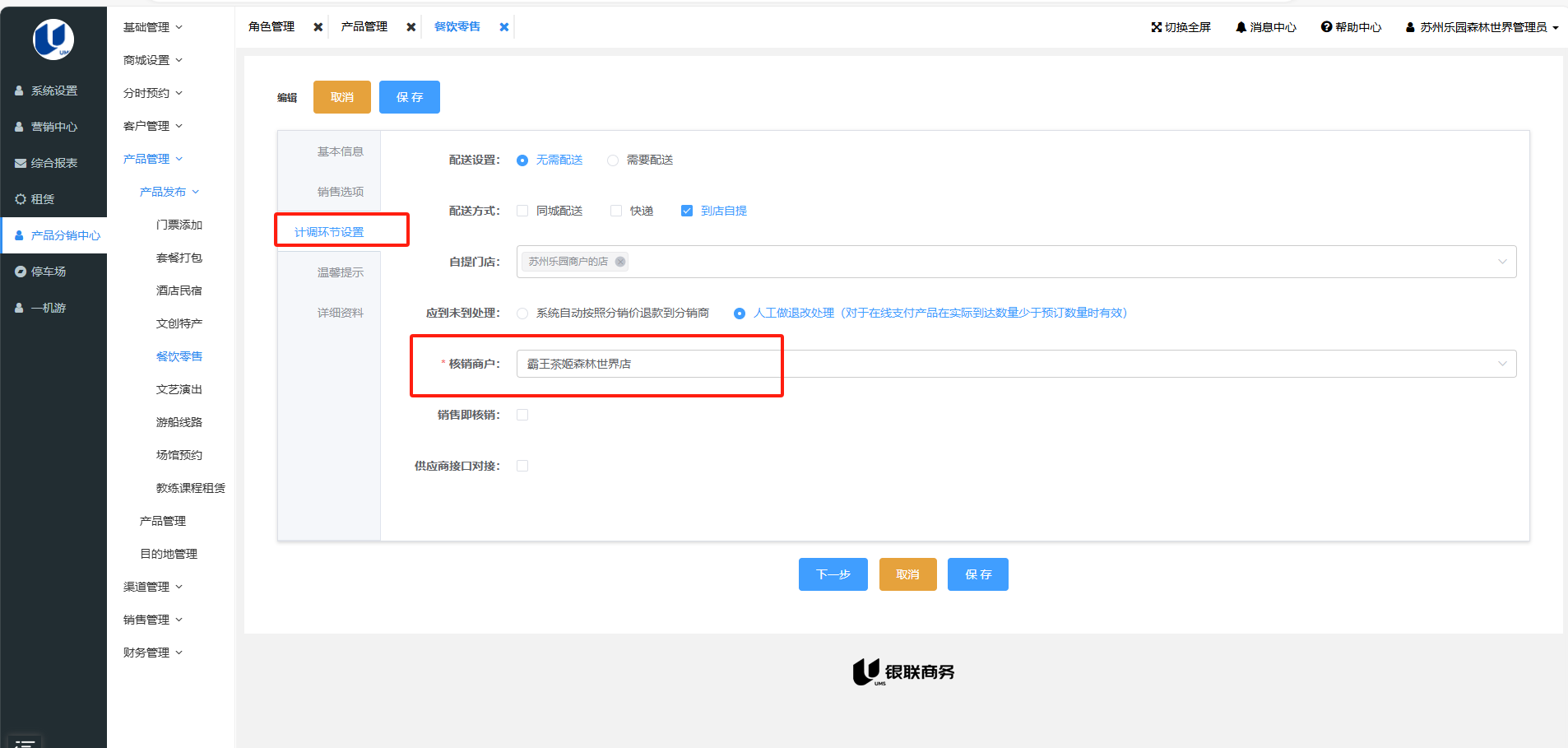This screenshot has width=1568, height=748.
Task: Select the 需要配送 radio option
Action: pos(613,160)
